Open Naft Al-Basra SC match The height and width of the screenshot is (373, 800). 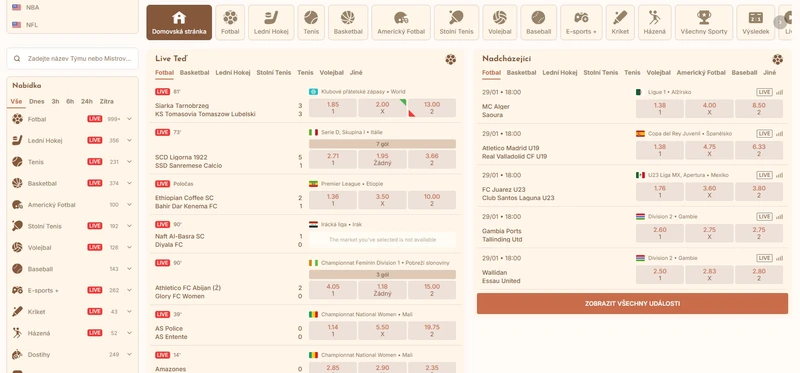[x=180, y=236]
